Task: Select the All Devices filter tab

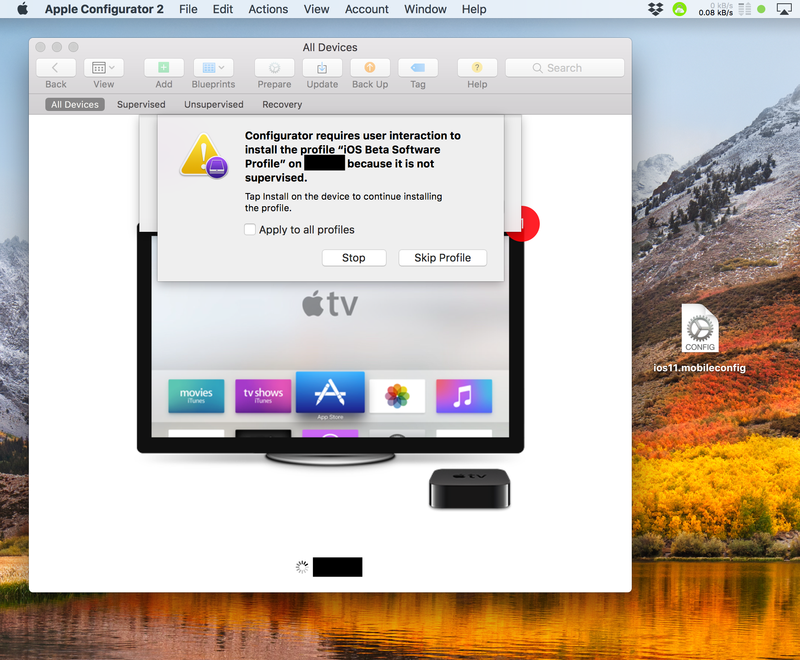Action: 75,105
